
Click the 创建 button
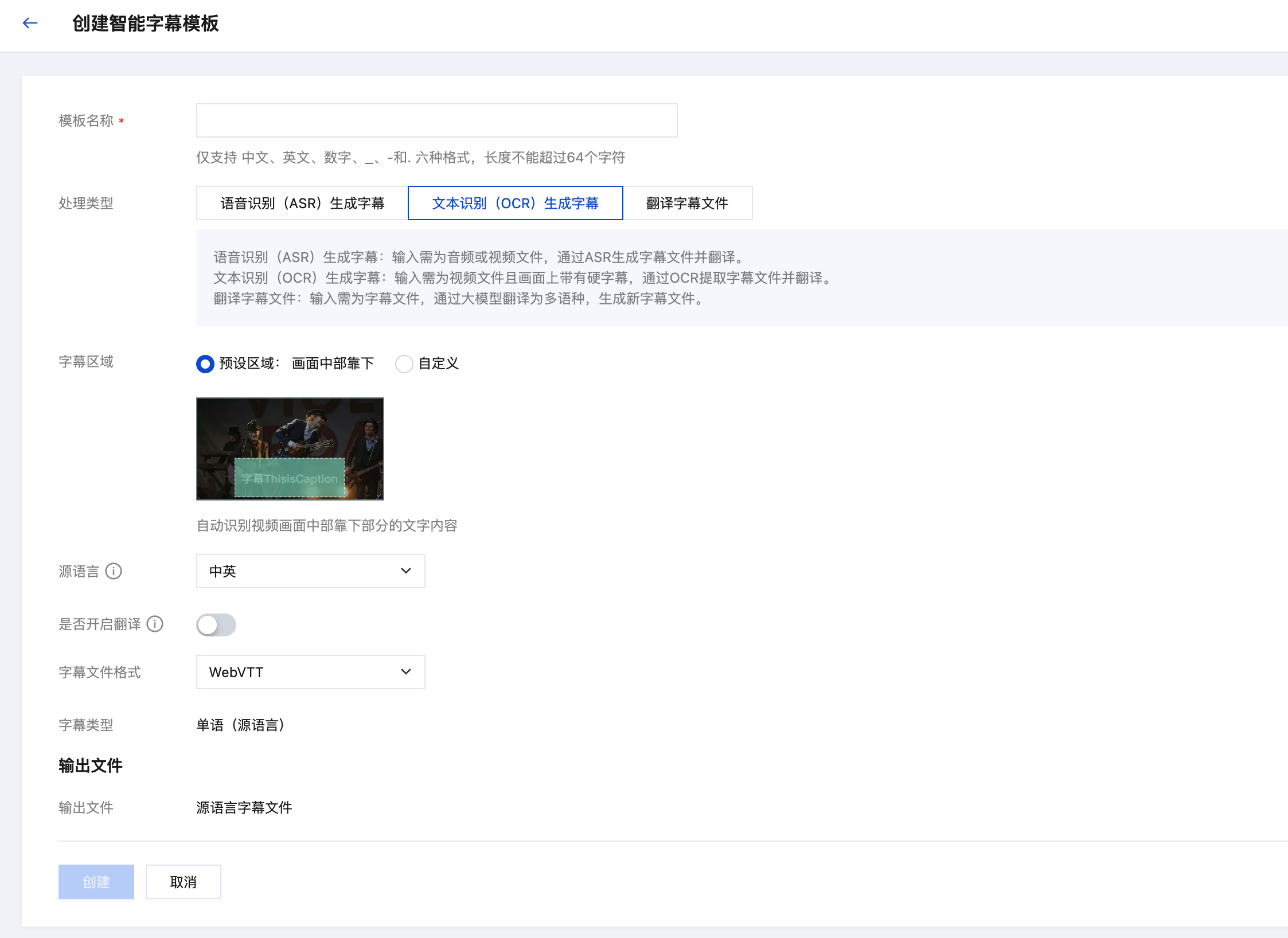[x=96, y=882]
